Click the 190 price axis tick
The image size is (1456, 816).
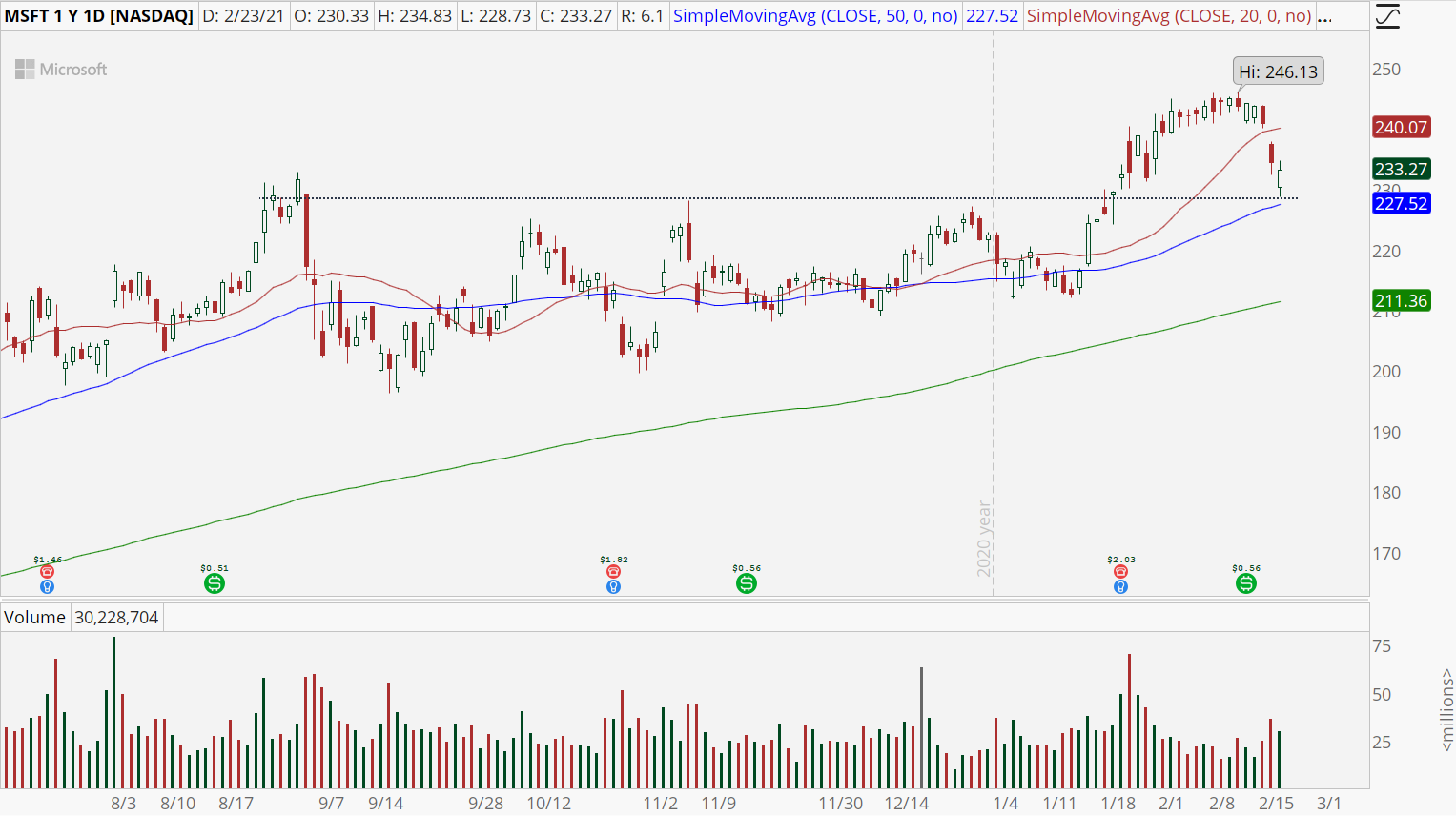1386,433
